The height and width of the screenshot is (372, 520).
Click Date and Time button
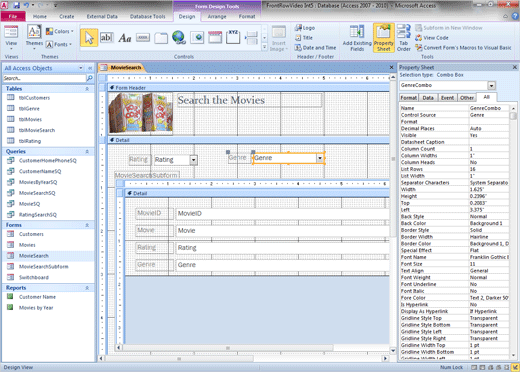pyautogui.click(x=315, y=48)
